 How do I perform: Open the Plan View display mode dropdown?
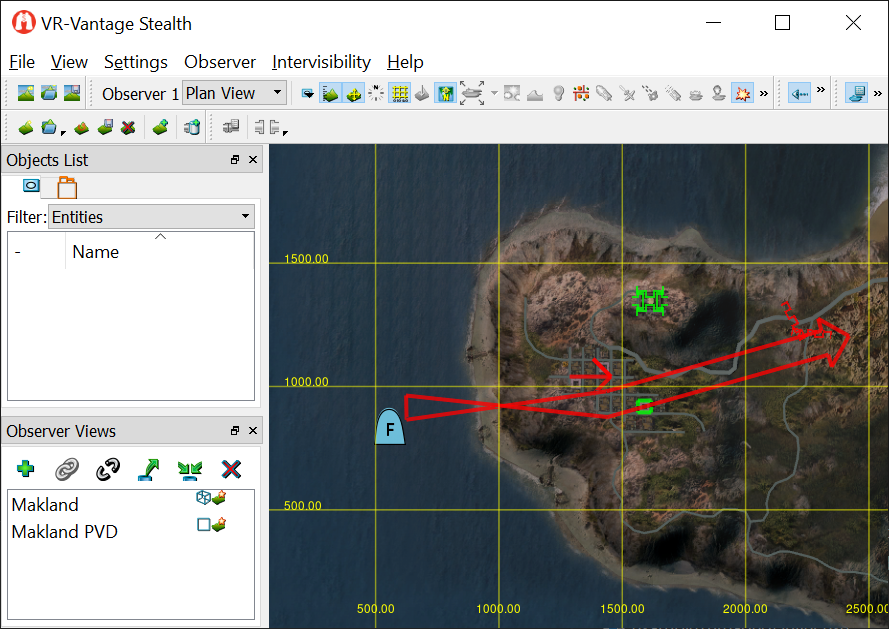click(x=234, y=93)
